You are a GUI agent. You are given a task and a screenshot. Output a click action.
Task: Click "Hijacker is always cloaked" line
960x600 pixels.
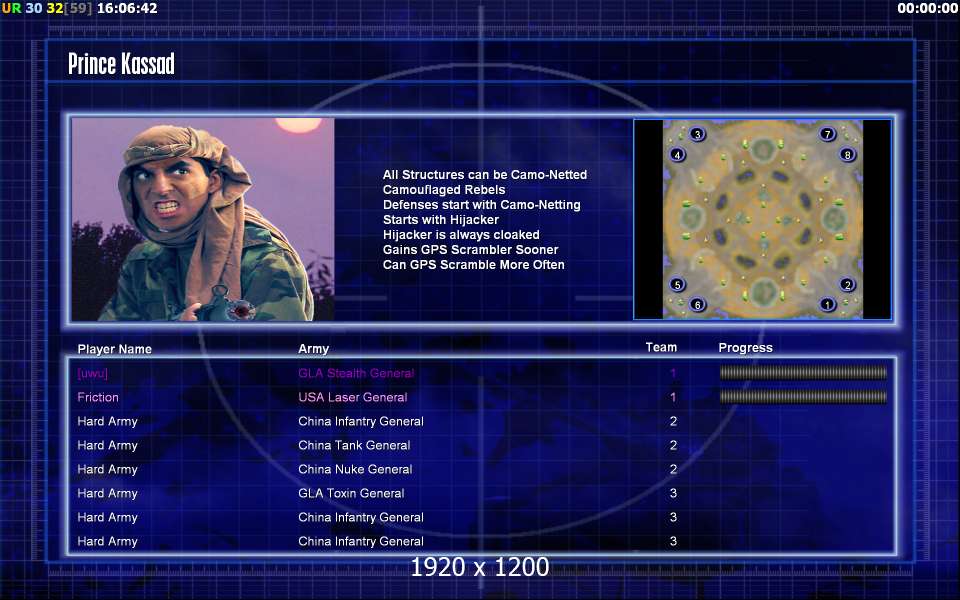point(461,234)
